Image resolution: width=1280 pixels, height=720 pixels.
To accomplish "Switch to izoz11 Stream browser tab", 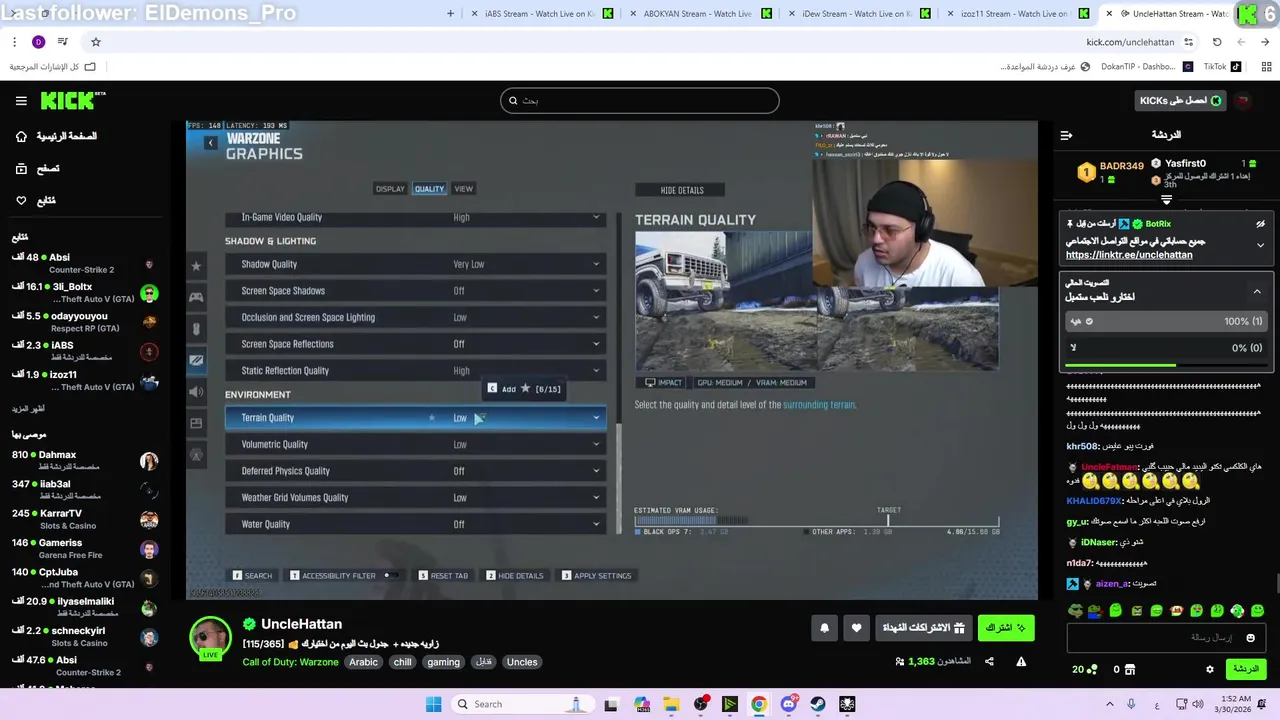I will click(1015, 14).
